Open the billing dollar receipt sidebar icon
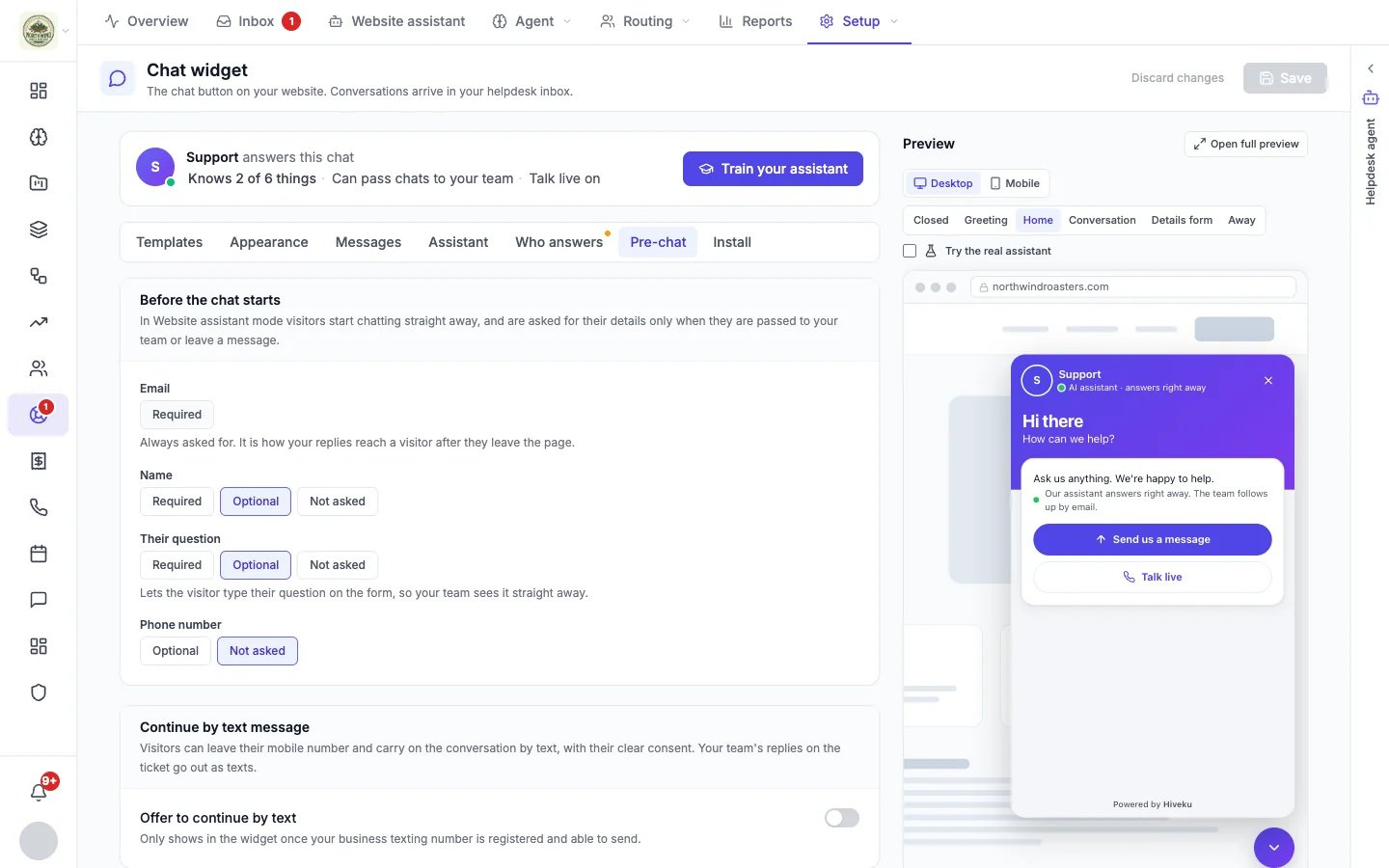The height and width of the screenshot is (868, 1389). [39, 461]
